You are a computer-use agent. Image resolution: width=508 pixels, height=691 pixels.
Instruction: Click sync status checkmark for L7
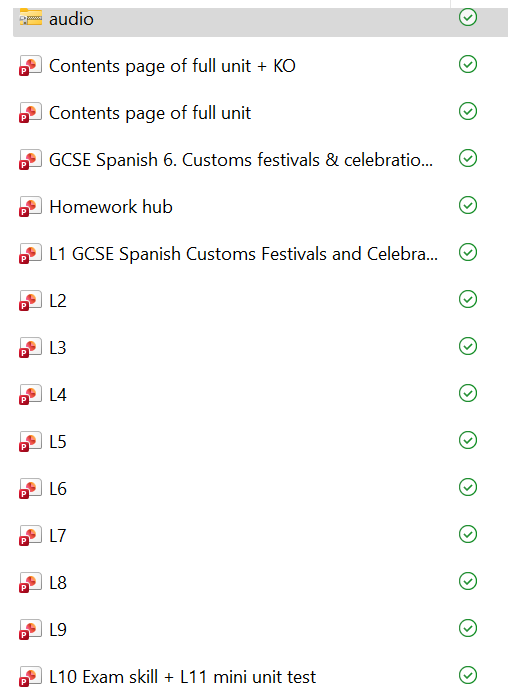point(468,534)
